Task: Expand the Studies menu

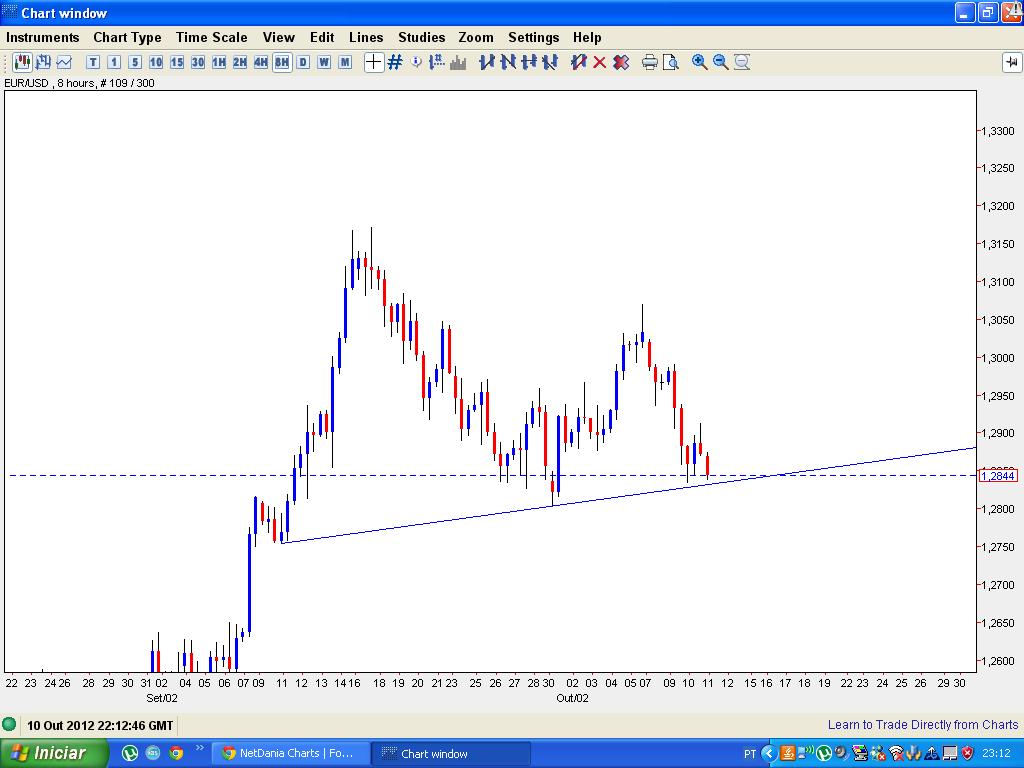Action: 422,37
